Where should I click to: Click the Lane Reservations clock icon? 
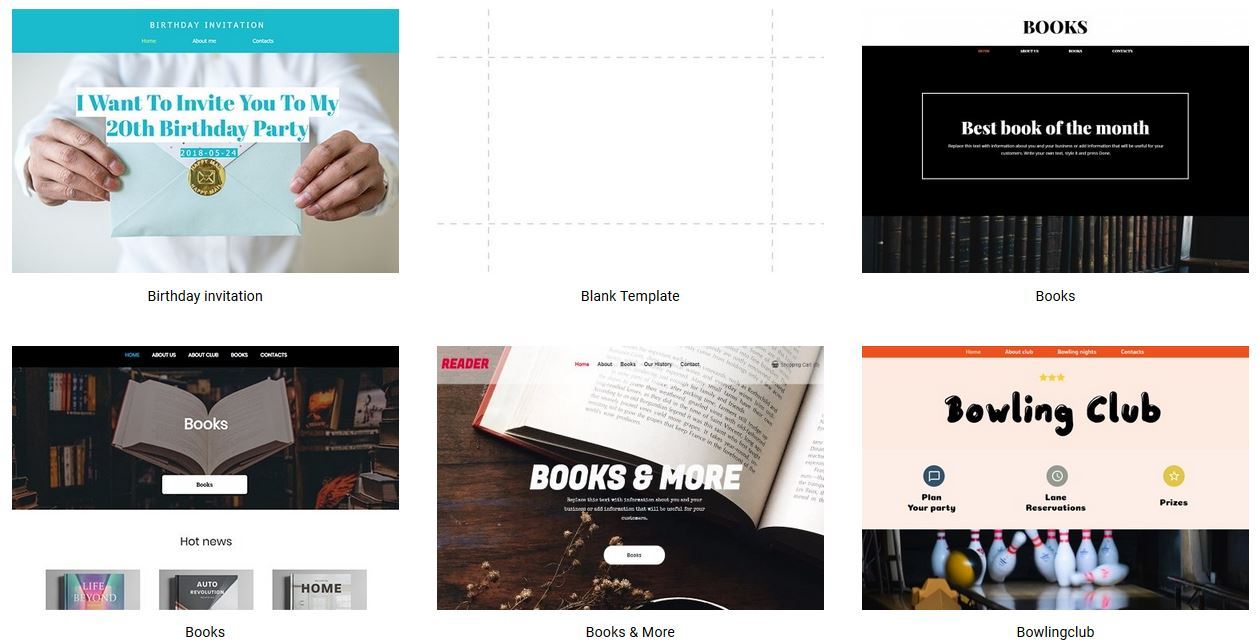[x=1056, y=476]
